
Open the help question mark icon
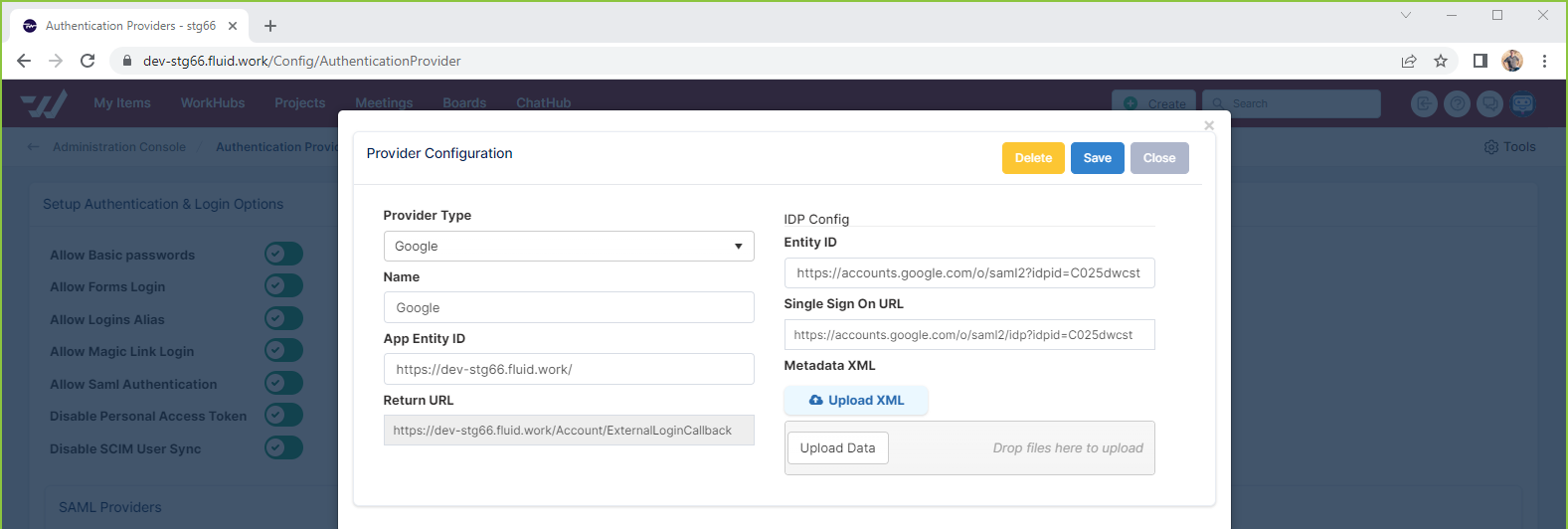[1457, 103]
